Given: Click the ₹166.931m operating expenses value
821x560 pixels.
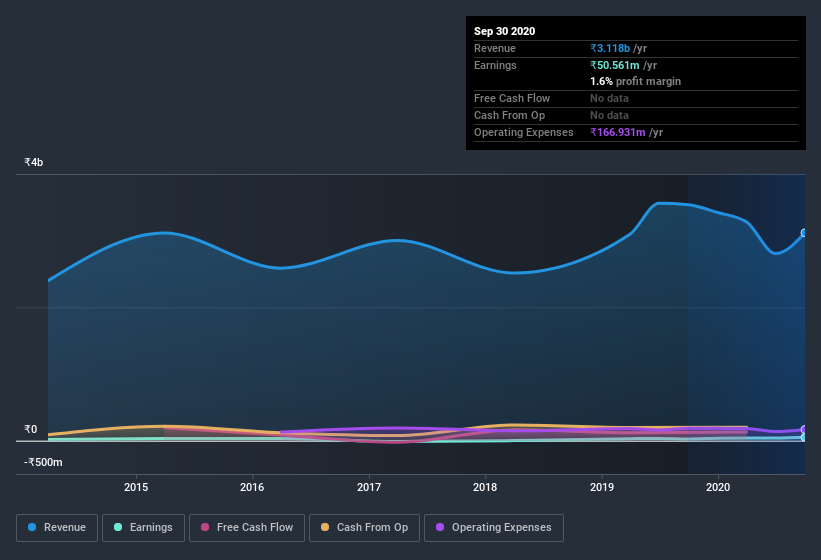Looking at the screenshot, I should coord(618,132).
